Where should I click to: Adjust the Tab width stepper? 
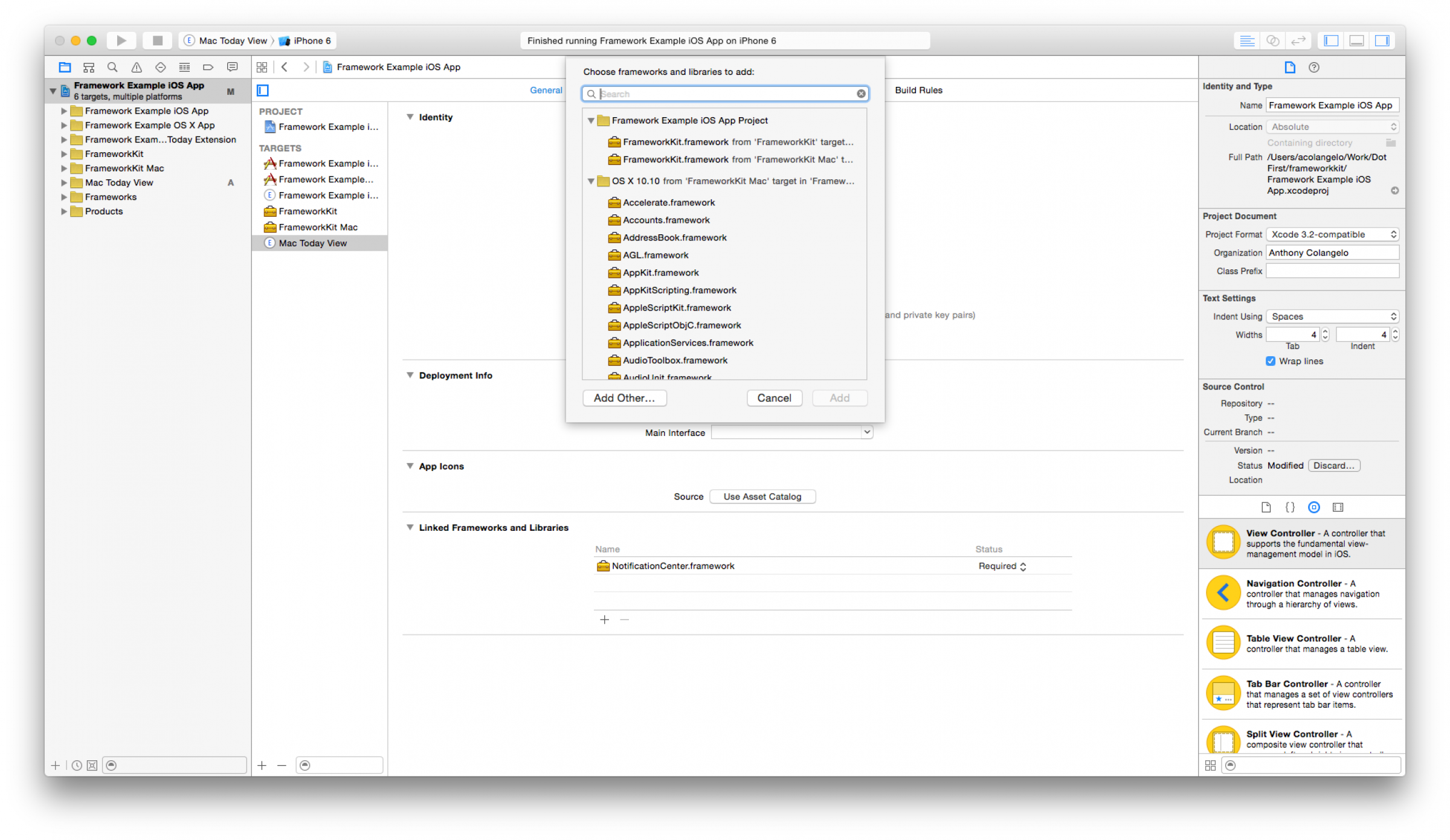pos(1326,335)
